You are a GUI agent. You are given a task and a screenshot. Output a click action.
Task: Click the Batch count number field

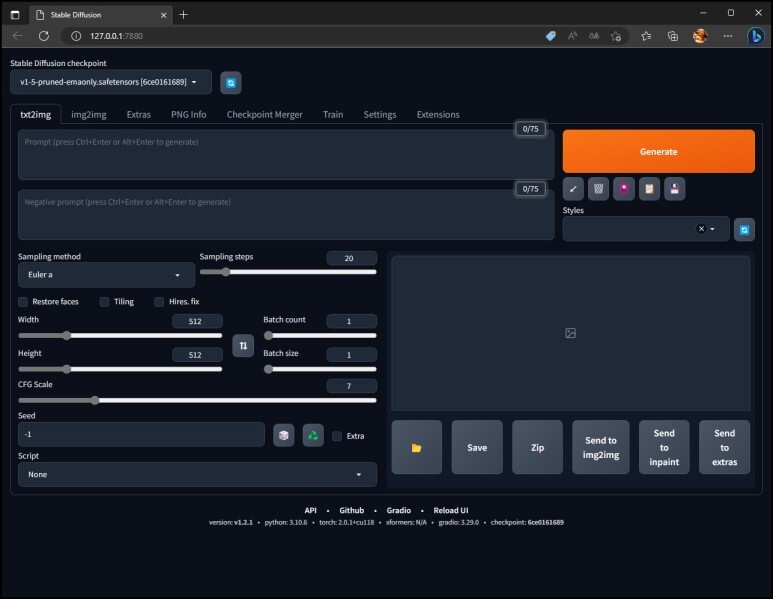[351, 321]
